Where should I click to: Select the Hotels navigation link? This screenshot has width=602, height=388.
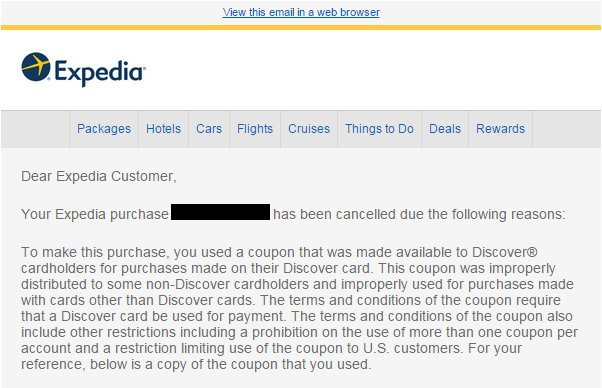click(163, 129)
